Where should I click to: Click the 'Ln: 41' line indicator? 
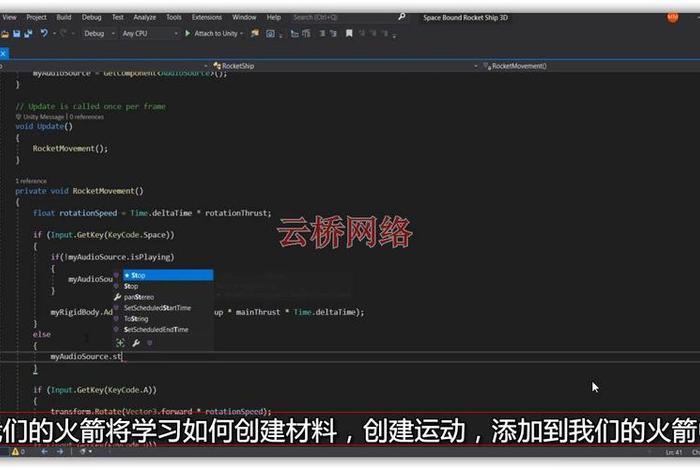coord(674,452)
